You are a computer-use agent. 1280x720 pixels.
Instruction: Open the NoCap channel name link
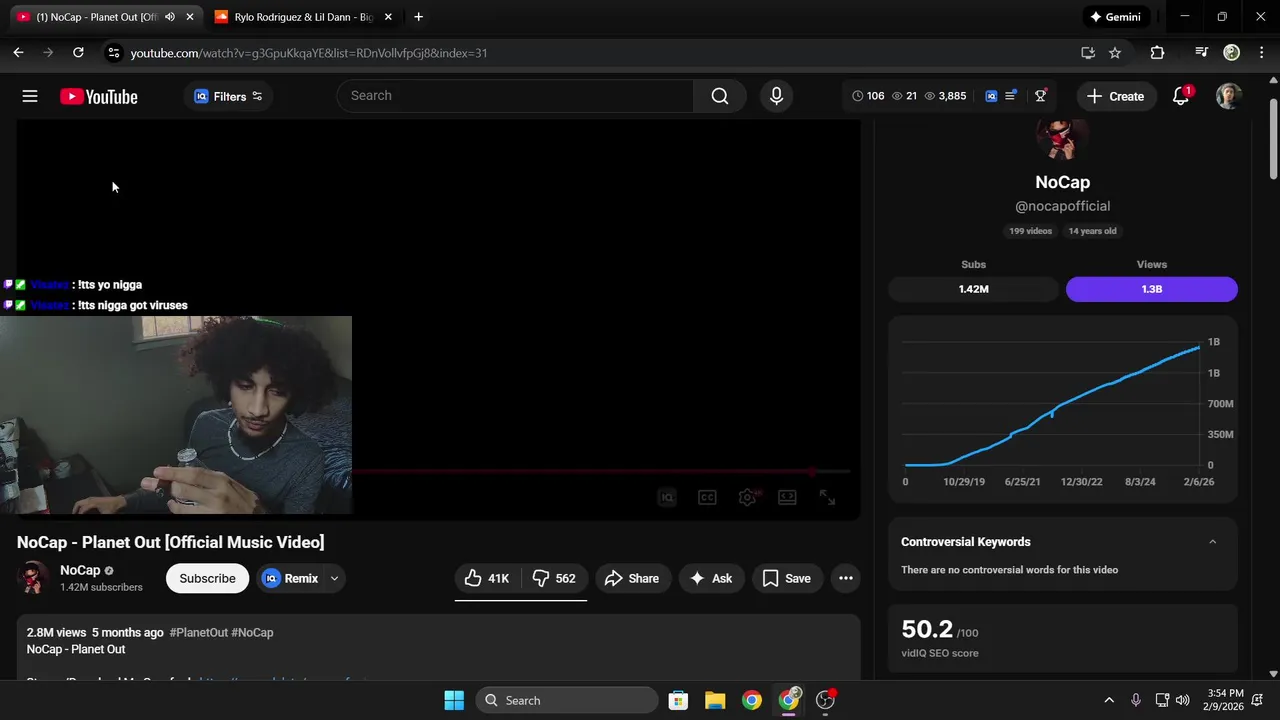pos(80,570)
